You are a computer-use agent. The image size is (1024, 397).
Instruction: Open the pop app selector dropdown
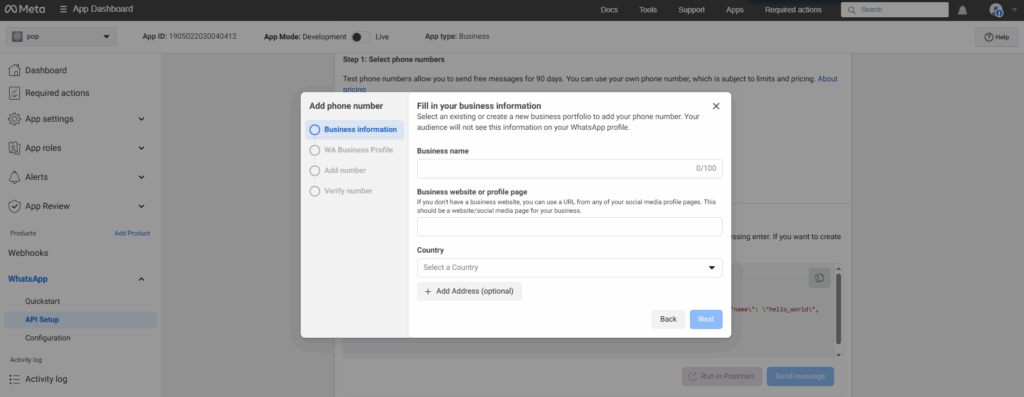pos(61,37)
